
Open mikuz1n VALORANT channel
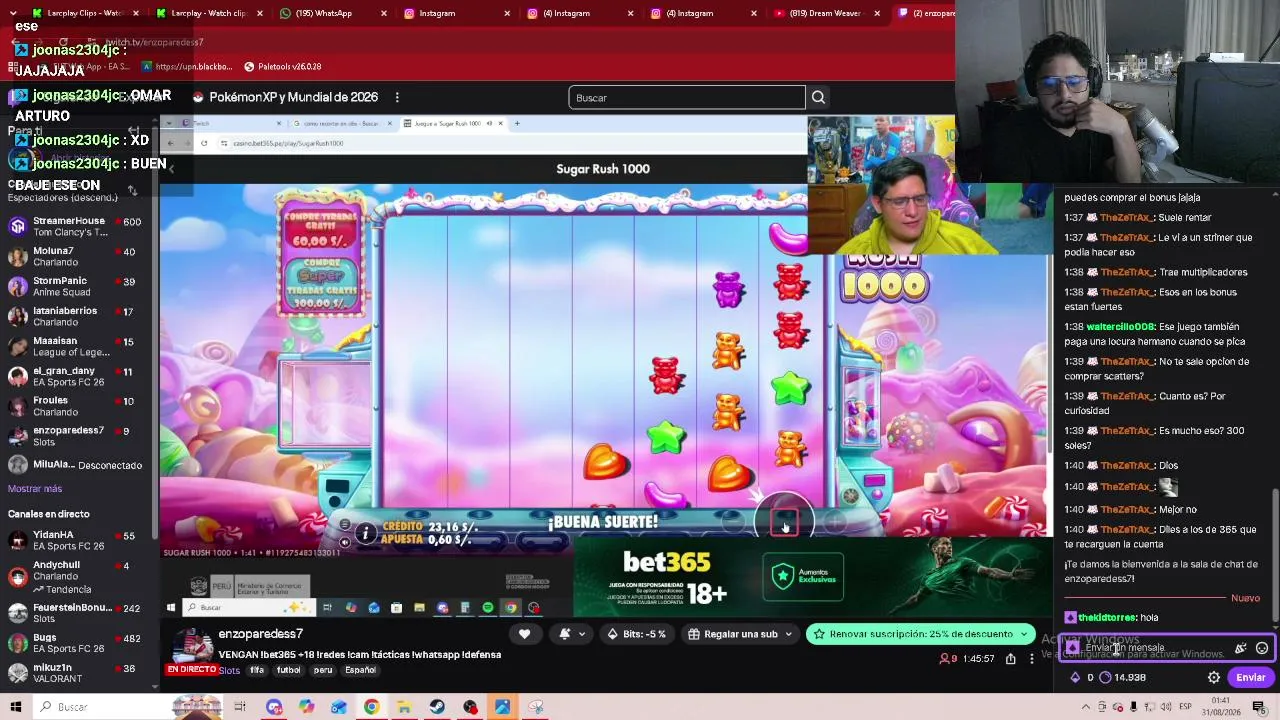coord(78,672)
